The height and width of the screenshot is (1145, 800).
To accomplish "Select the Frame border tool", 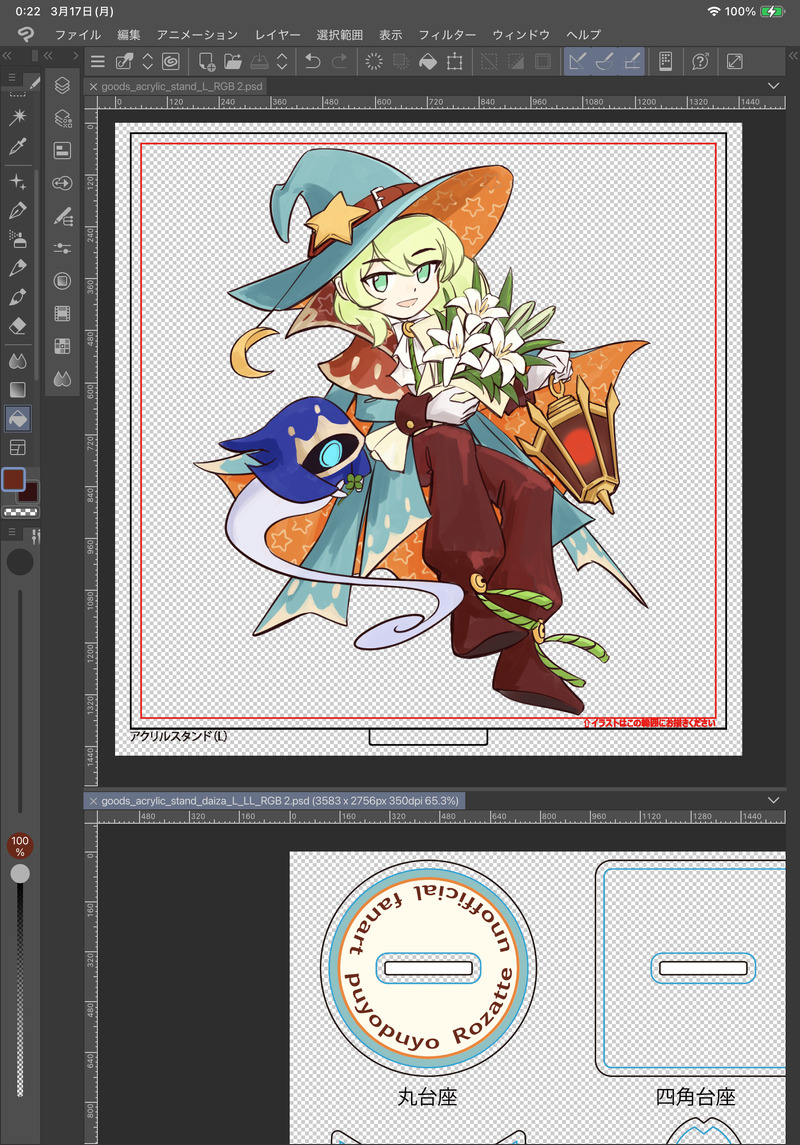I will 18,448.
